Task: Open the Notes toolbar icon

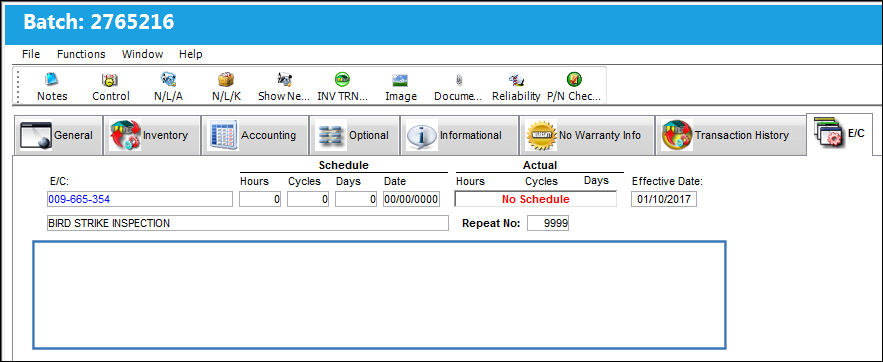Action: point(52,86)
